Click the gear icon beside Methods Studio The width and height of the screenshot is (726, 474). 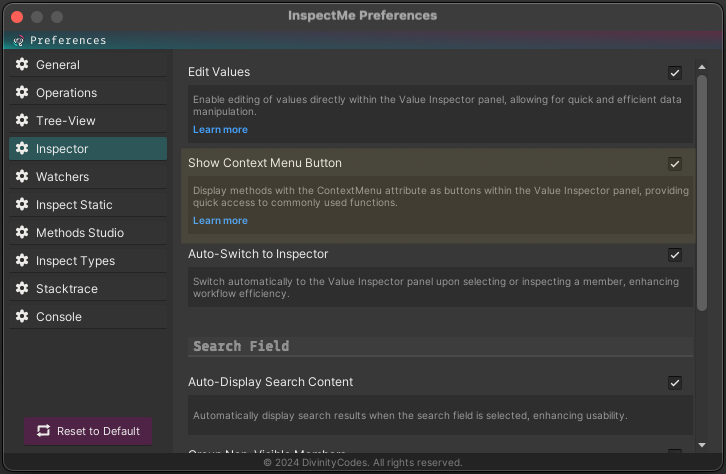(x=22, y=232)
